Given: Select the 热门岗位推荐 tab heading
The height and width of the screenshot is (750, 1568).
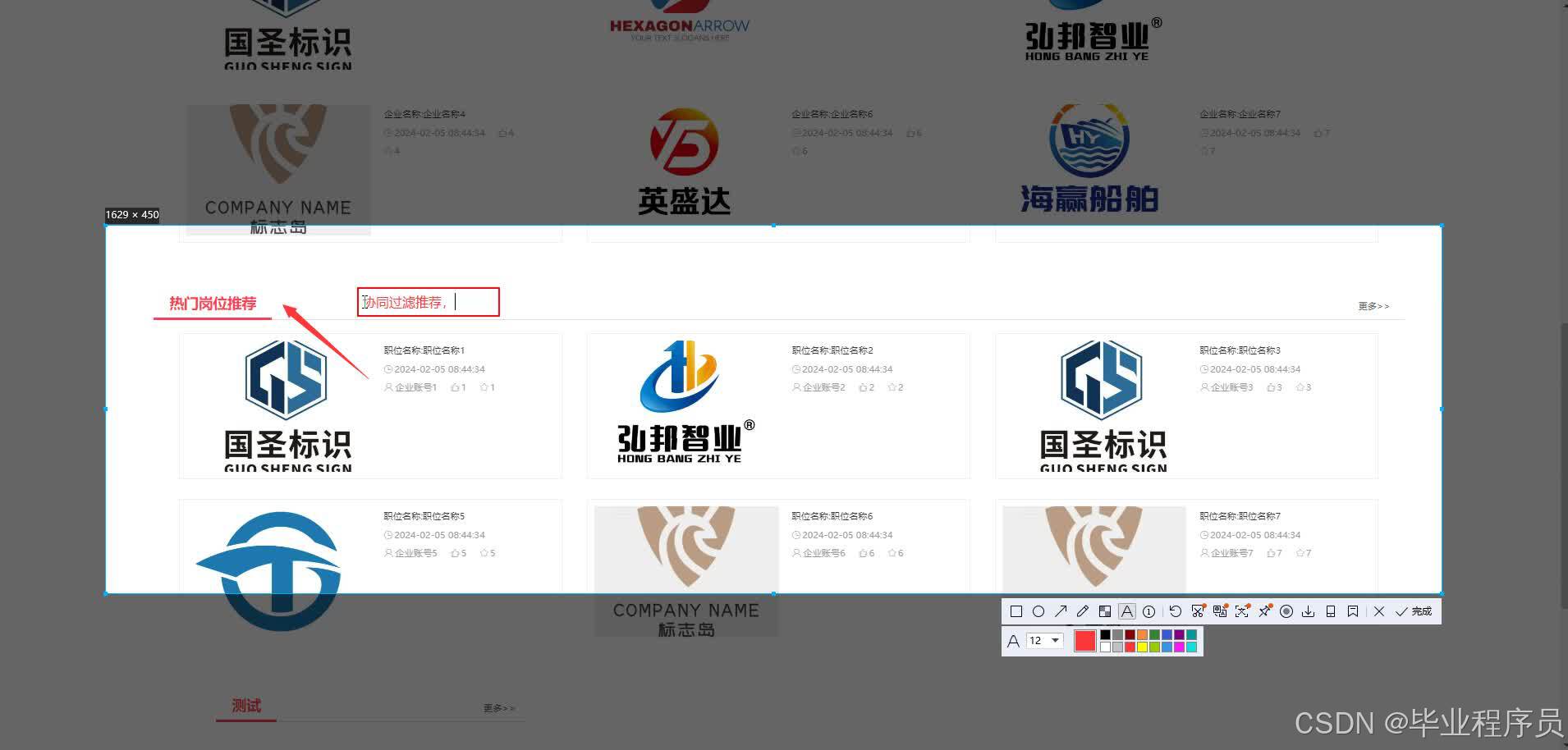Looking at the screenshot, I should click(x=213, y=304).
